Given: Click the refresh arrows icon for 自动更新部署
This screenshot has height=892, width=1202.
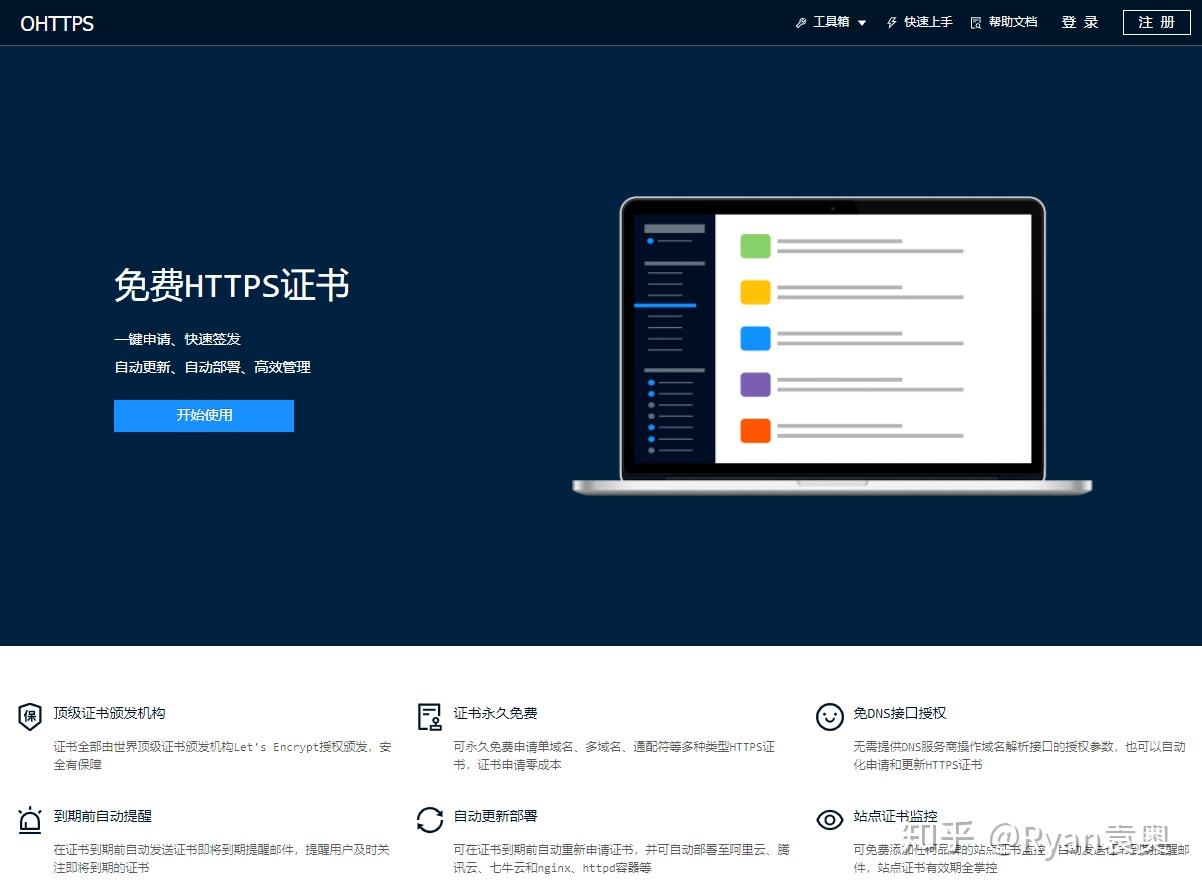Looking at the screenshot, I should 429,820.
